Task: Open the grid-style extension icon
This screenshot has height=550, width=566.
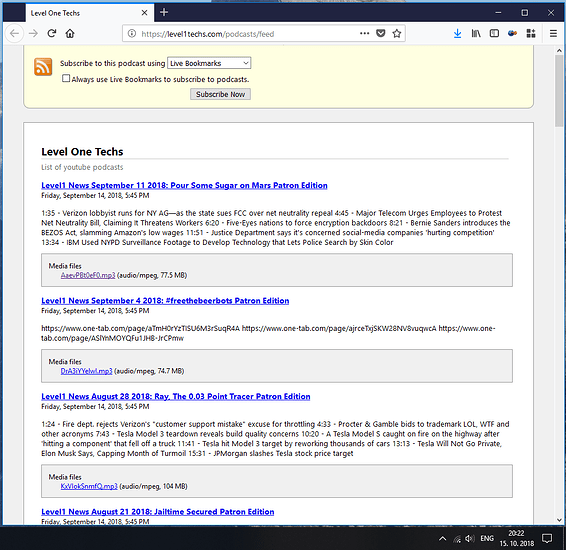Action: pyautogui.click(x=531, y=34)
